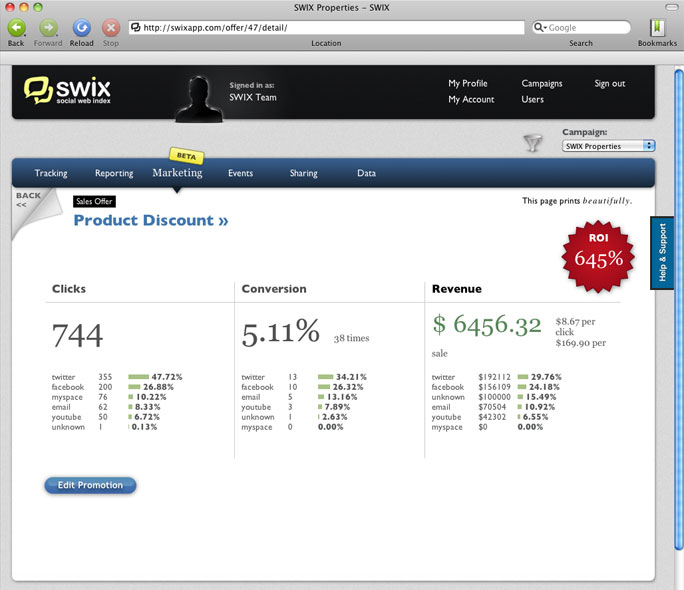Click the Revenue column heading
Image resolution: width=684 pixels, height=590 pixels.
457,289
